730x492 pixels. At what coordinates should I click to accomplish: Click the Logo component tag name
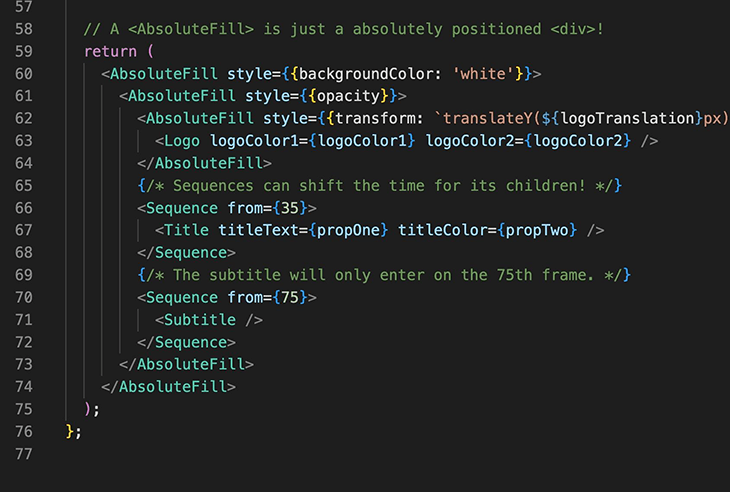(x=182, y=141)
